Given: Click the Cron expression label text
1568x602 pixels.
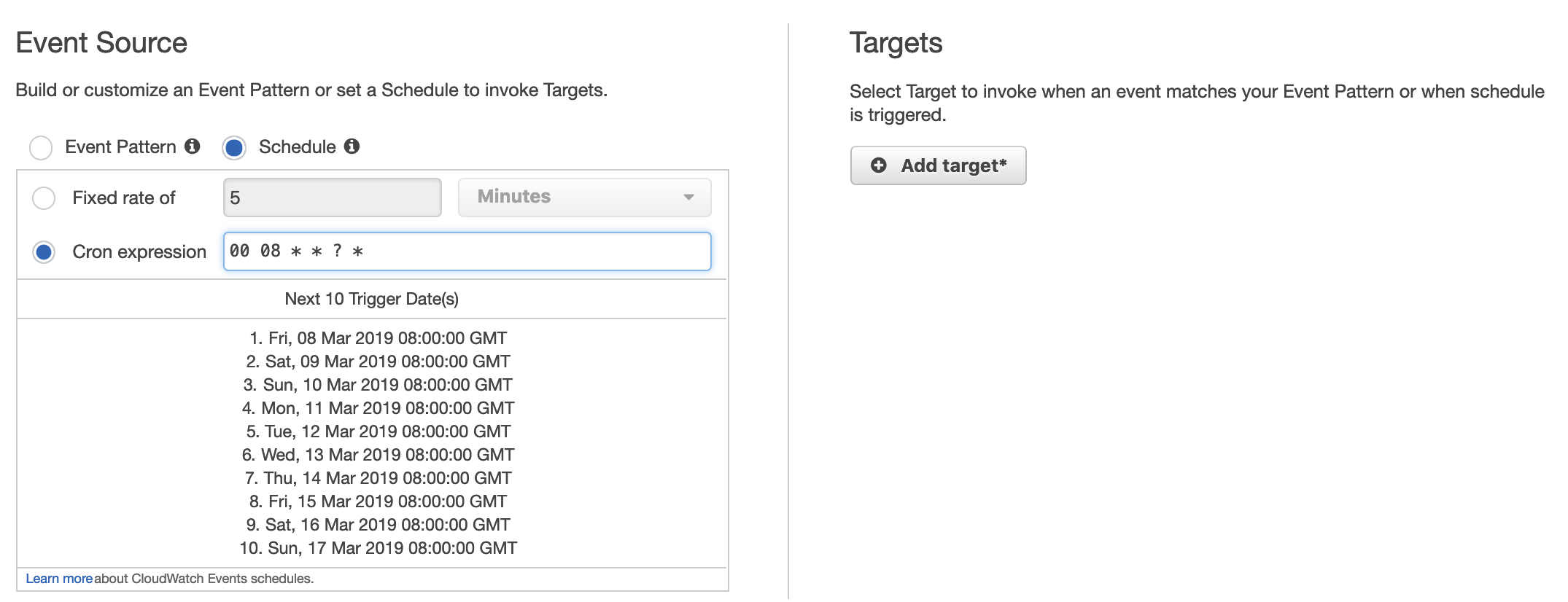Looking at the screenshot, I should [x=139, y=252].
